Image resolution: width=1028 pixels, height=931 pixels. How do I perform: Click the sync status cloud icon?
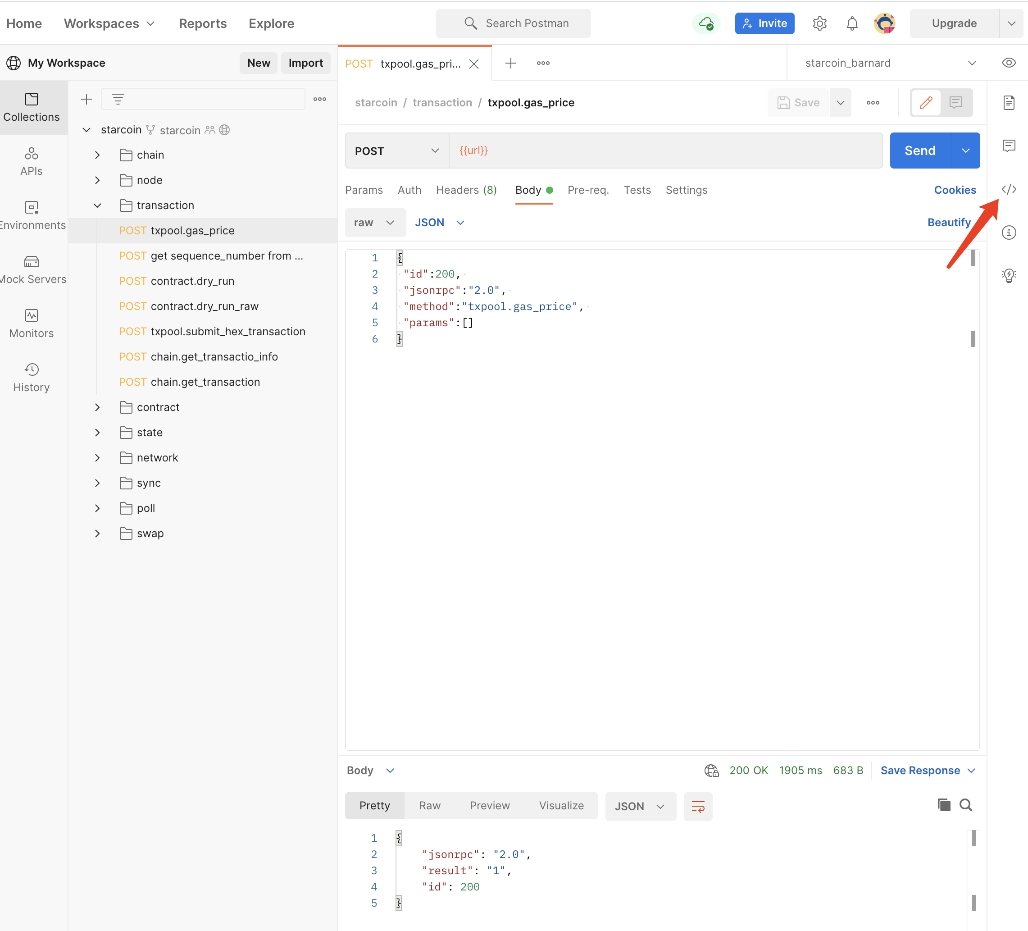pyautogui.click(x=706, y=24)
